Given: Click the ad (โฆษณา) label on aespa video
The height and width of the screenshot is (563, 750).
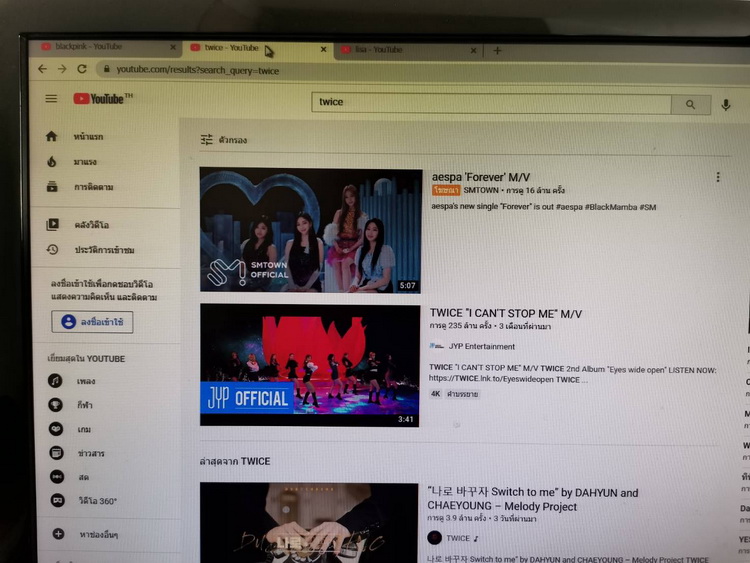Looking at the screenshot, I should click(446, 190).
